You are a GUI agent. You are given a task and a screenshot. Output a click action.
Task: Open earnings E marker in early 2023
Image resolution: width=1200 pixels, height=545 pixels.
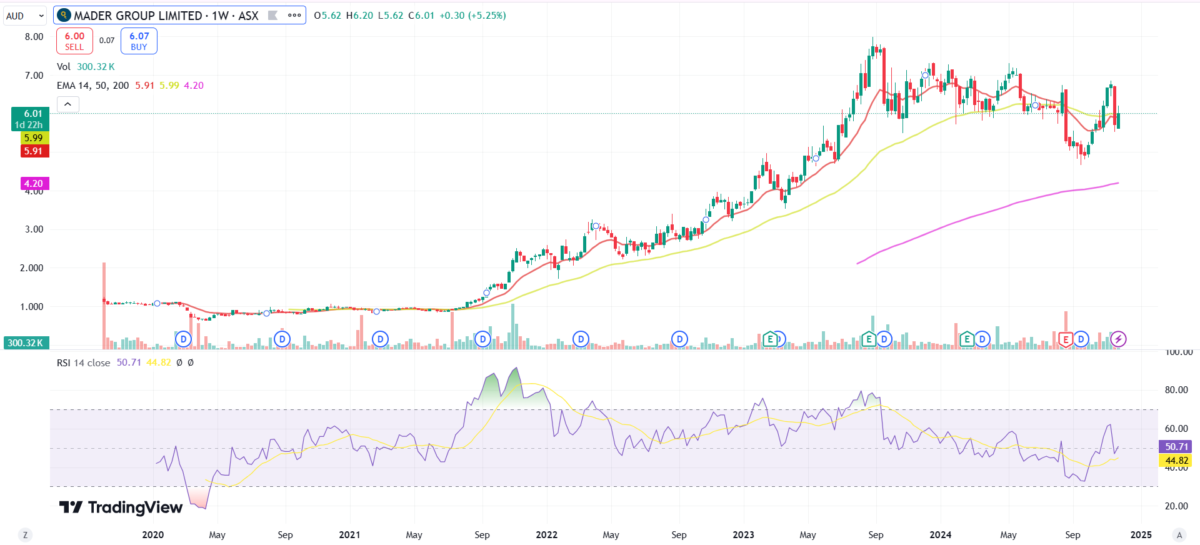(770, 340)
